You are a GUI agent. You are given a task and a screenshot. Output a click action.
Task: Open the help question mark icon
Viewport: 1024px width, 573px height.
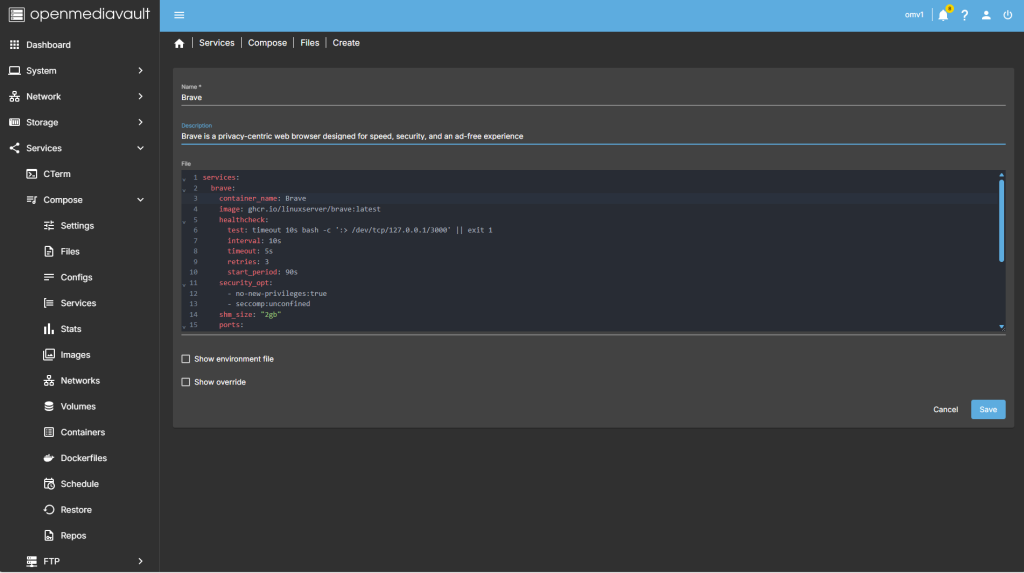[965, 15]
